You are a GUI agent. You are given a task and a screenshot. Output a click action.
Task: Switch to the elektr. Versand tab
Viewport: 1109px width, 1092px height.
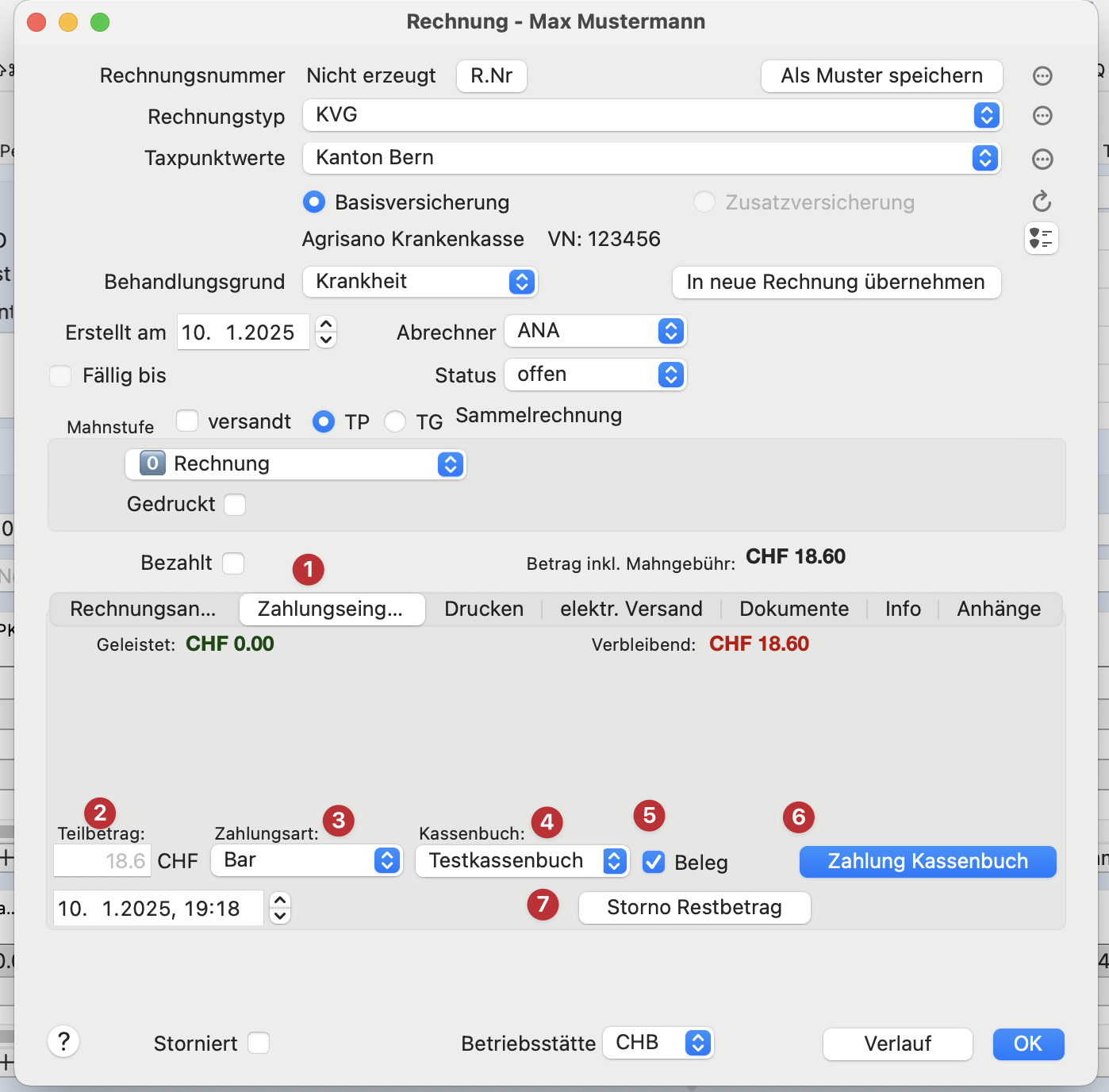(x=631, y=609)
